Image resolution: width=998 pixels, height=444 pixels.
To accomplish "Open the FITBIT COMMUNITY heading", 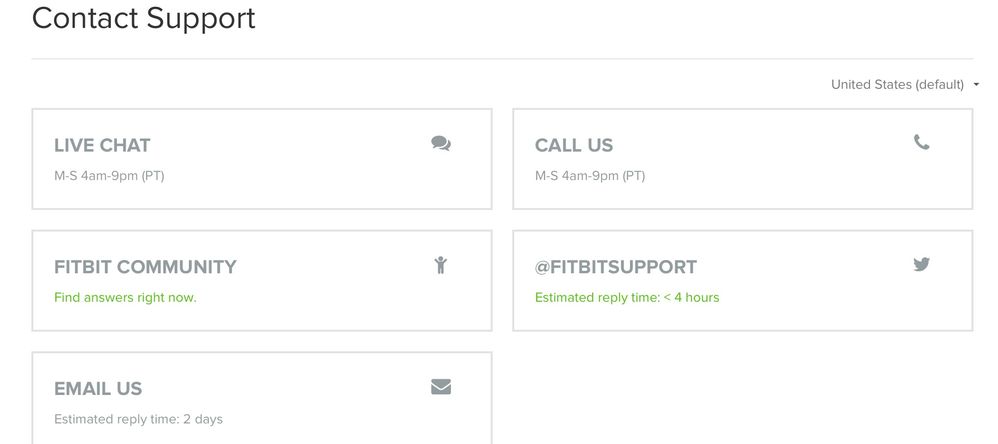I will coord(145,267).
